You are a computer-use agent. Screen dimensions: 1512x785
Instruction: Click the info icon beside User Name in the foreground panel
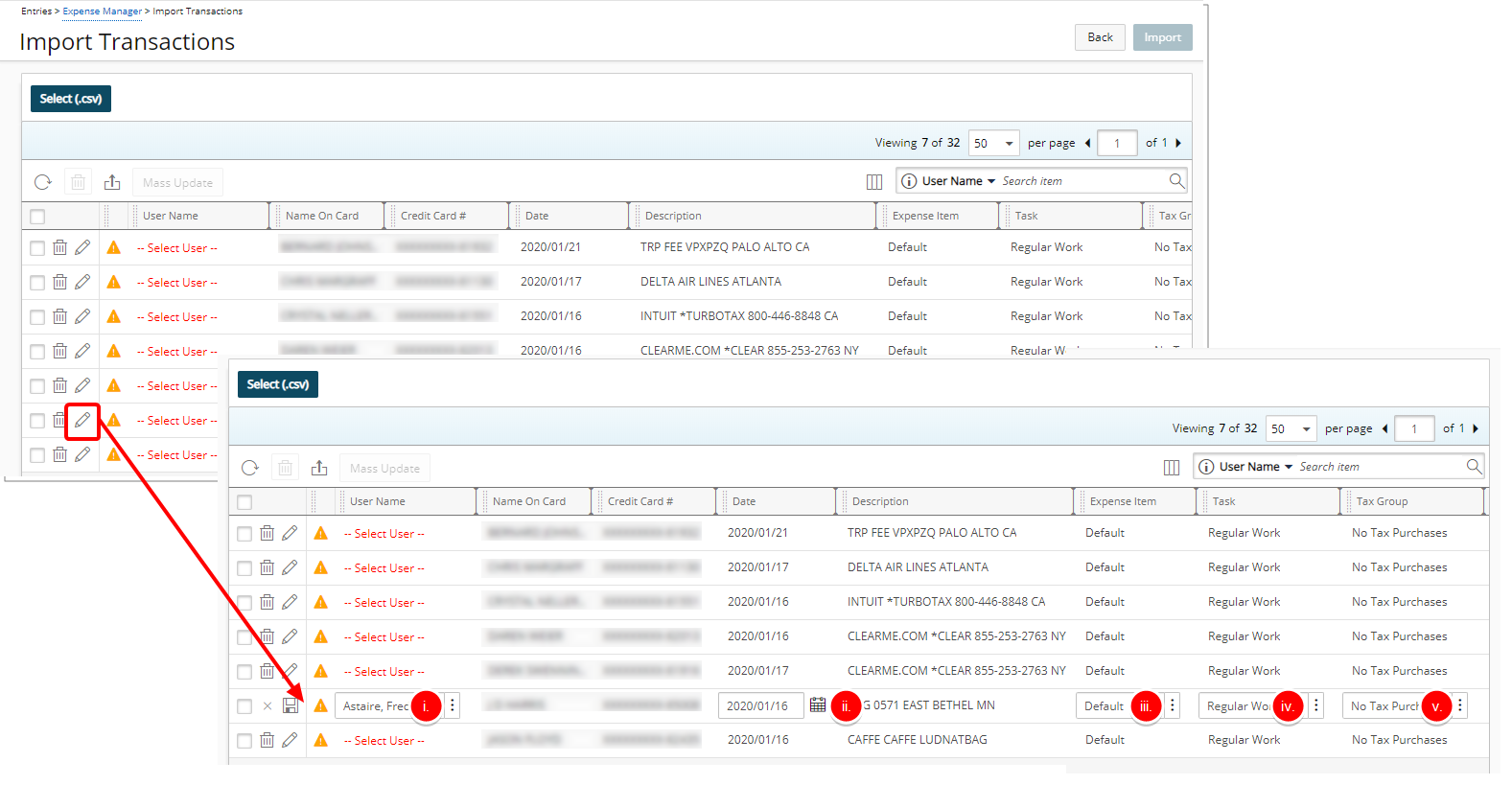(x=1206, y=467)
